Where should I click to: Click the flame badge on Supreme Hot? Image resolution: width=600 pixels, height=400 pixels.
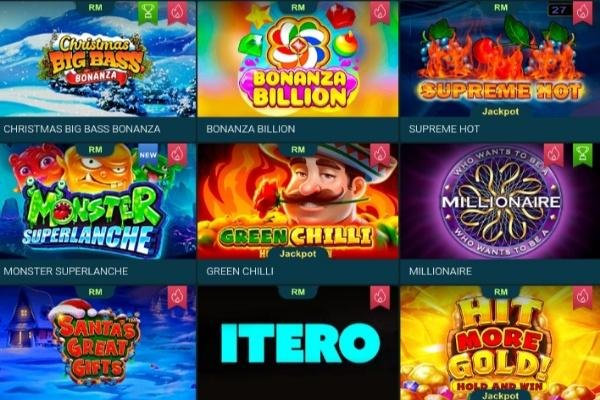582,12
